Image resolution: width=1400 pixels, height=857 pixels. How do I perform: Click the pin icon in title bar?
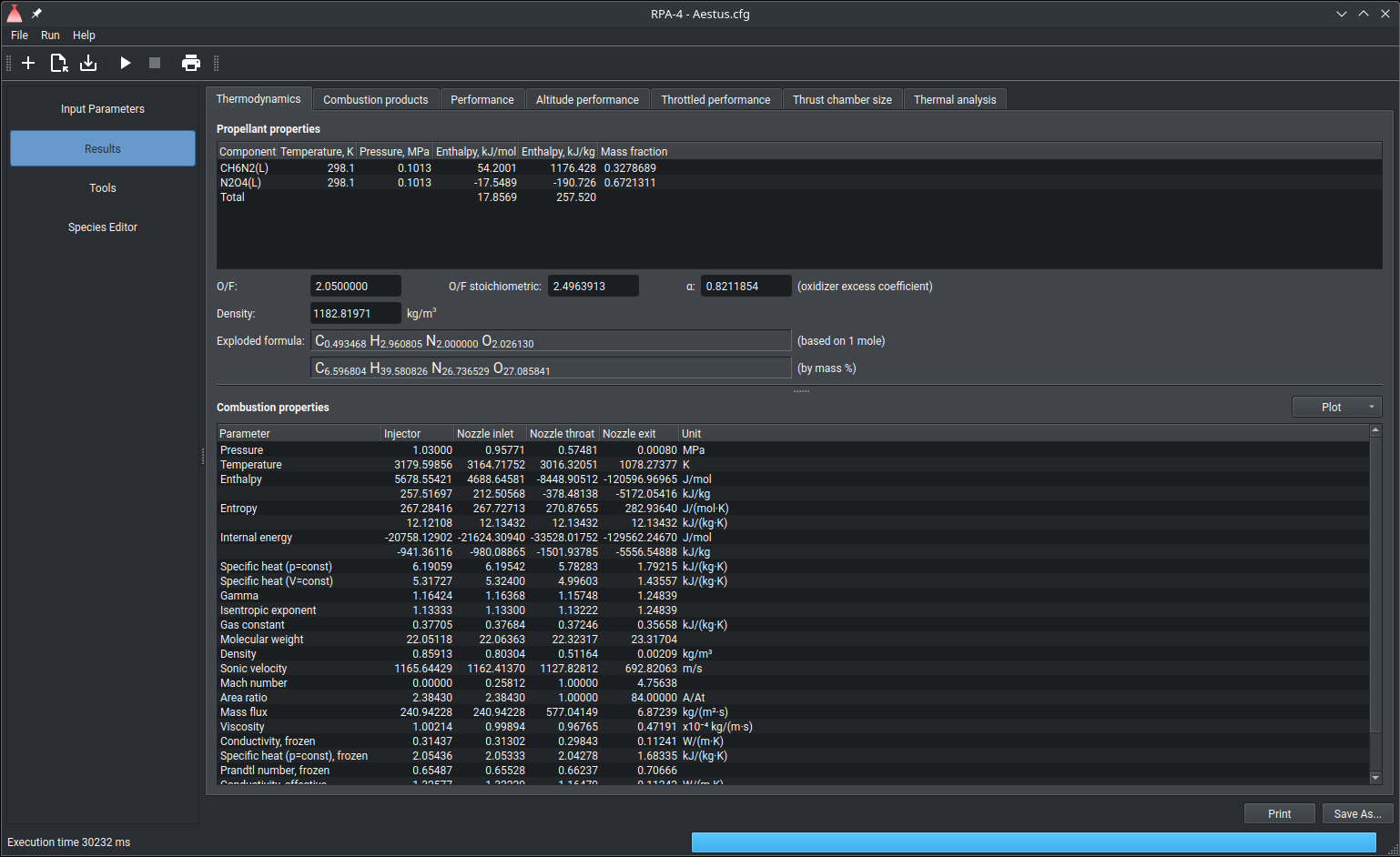click(x=36, y=14)
